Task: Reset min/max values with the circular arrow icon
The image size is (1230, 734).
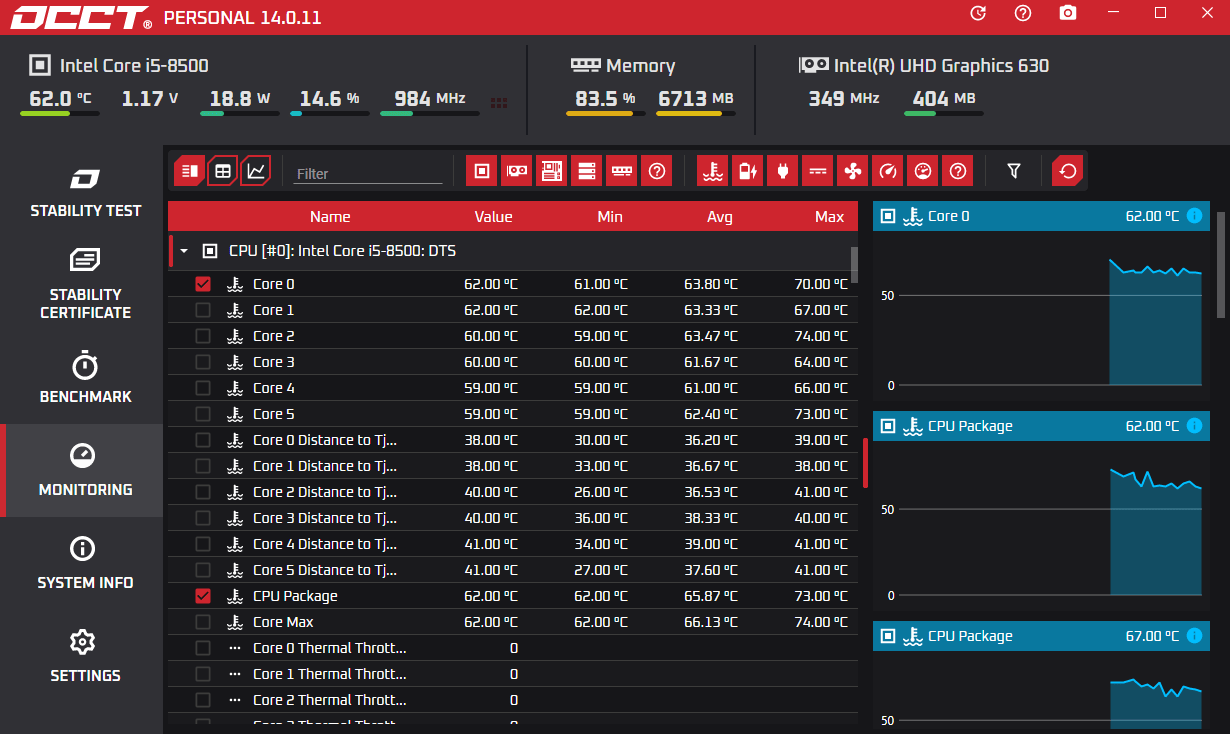Action: click(x=1068, y=171)
